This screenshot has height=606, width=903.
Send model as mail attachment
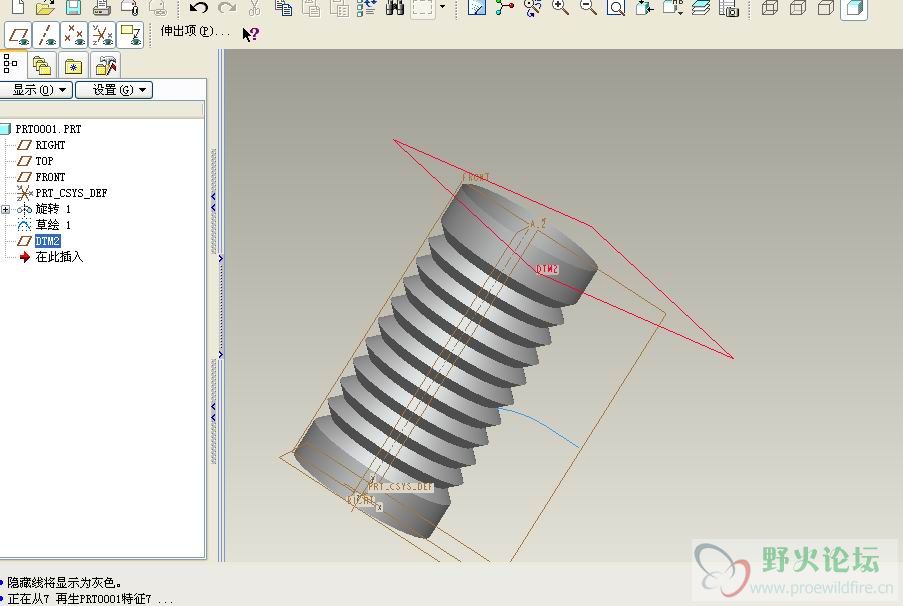(x=130, y=7)
